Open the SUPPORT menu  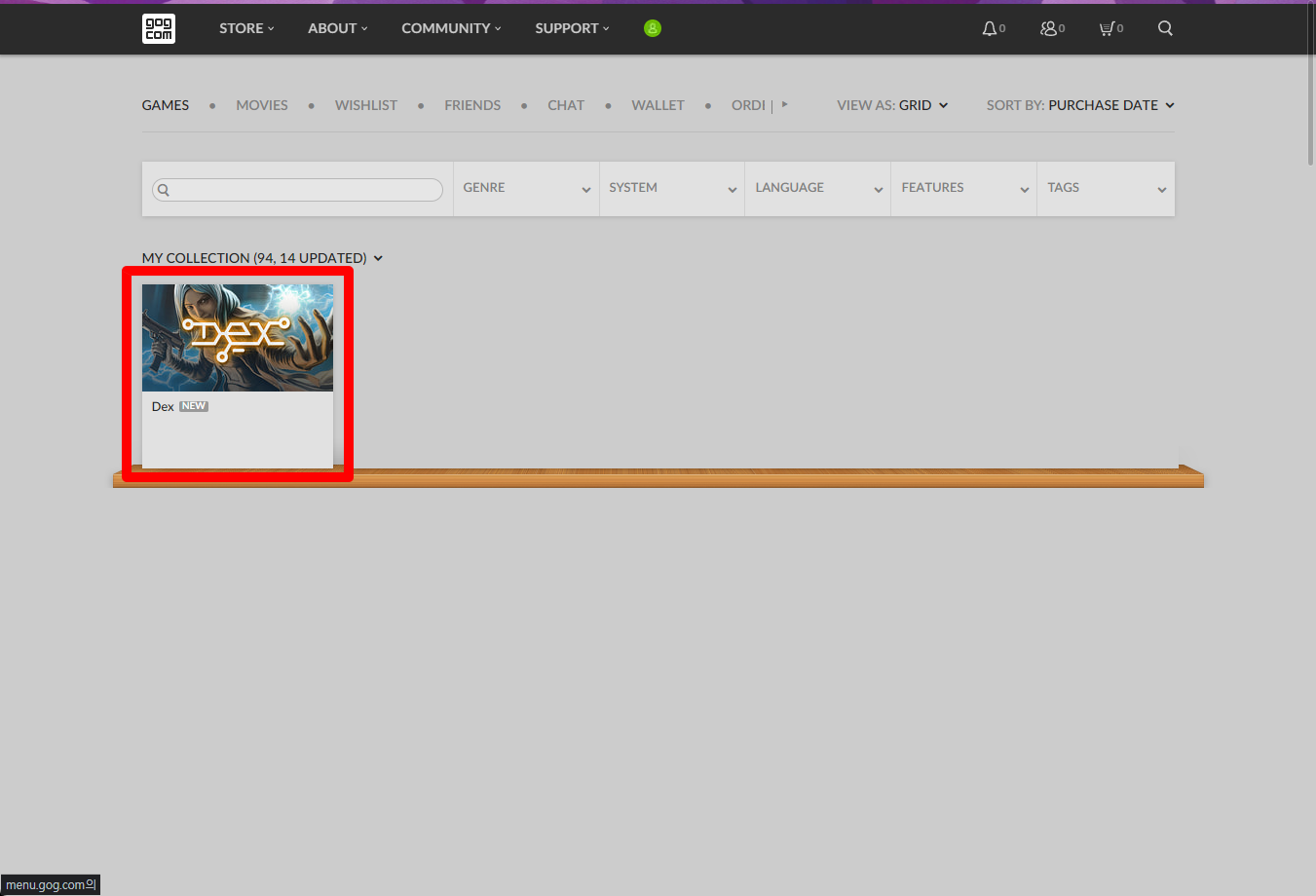click(x=572, y=28)
